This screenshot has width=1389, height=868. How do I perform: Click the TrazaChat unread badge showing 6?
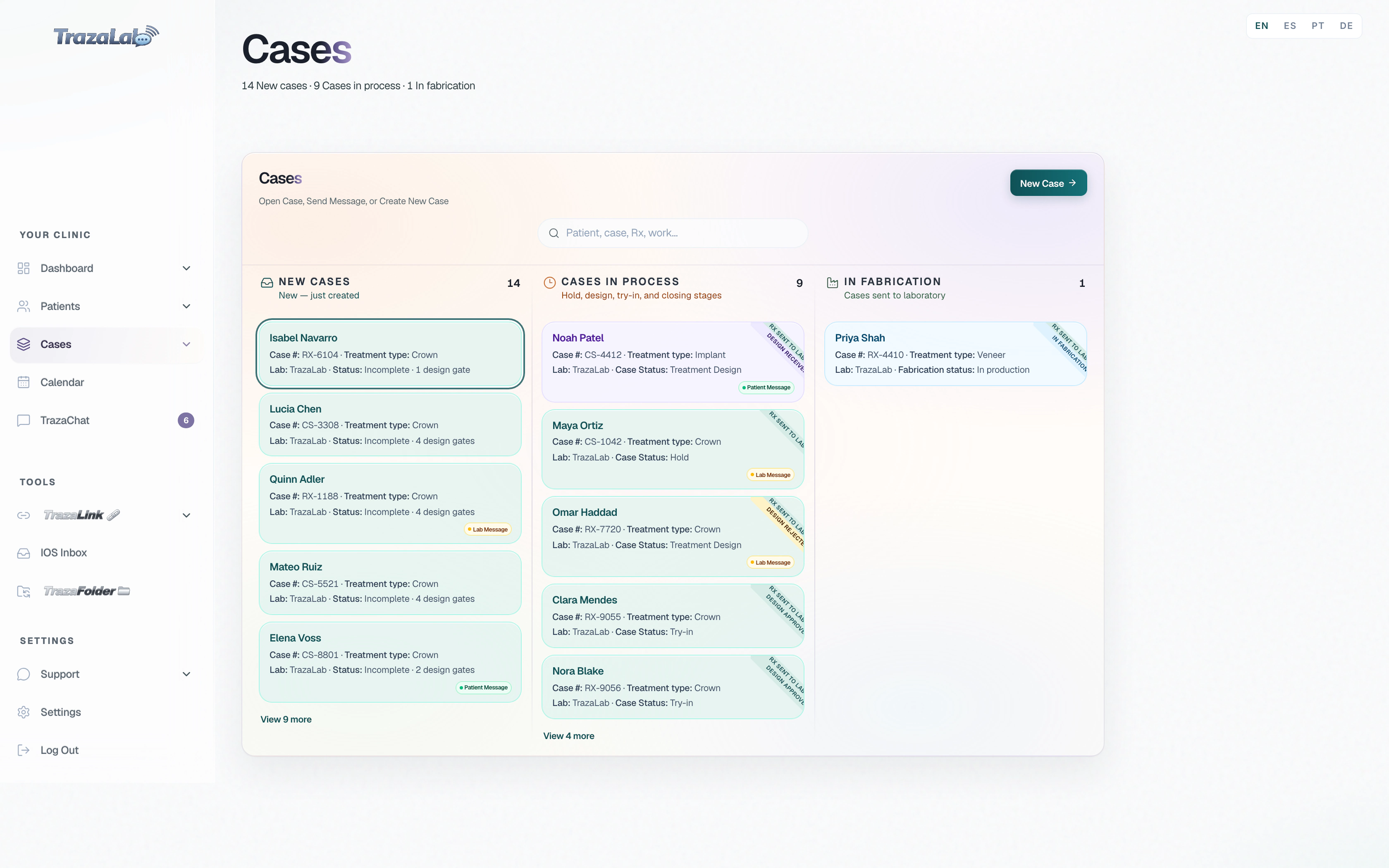[x=186, y=420]
